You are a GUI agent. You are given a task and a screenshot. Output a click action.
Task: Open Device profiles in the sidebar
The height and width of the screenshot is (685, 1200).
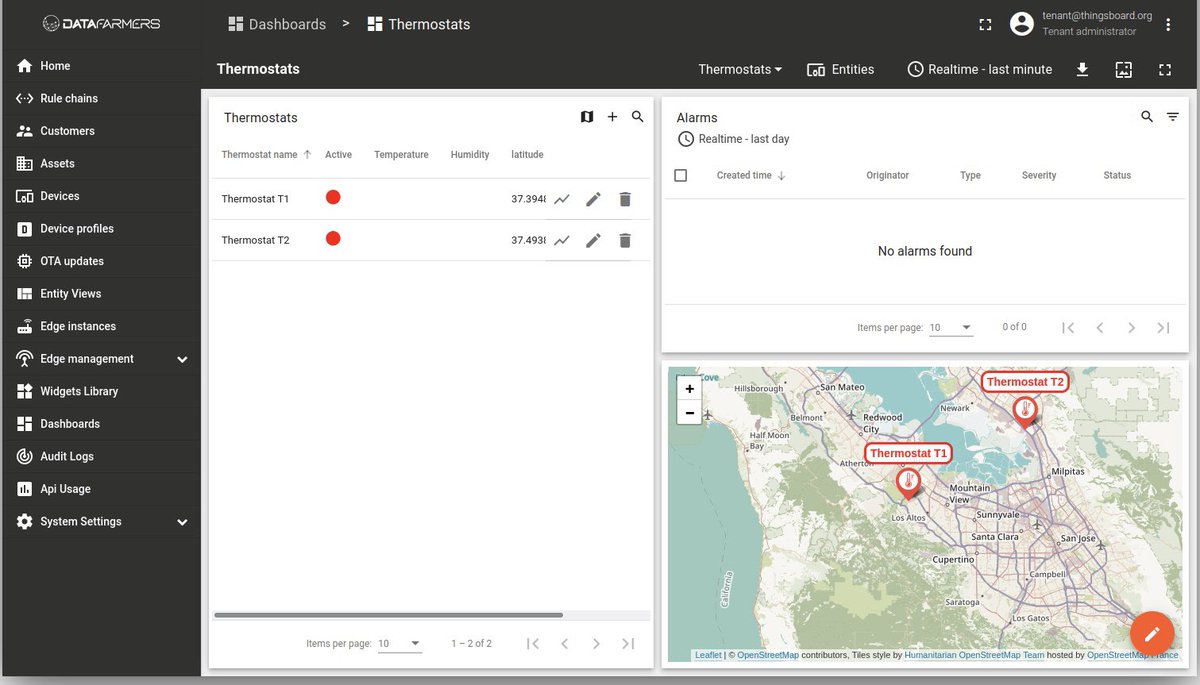click(x=101, y=229)
